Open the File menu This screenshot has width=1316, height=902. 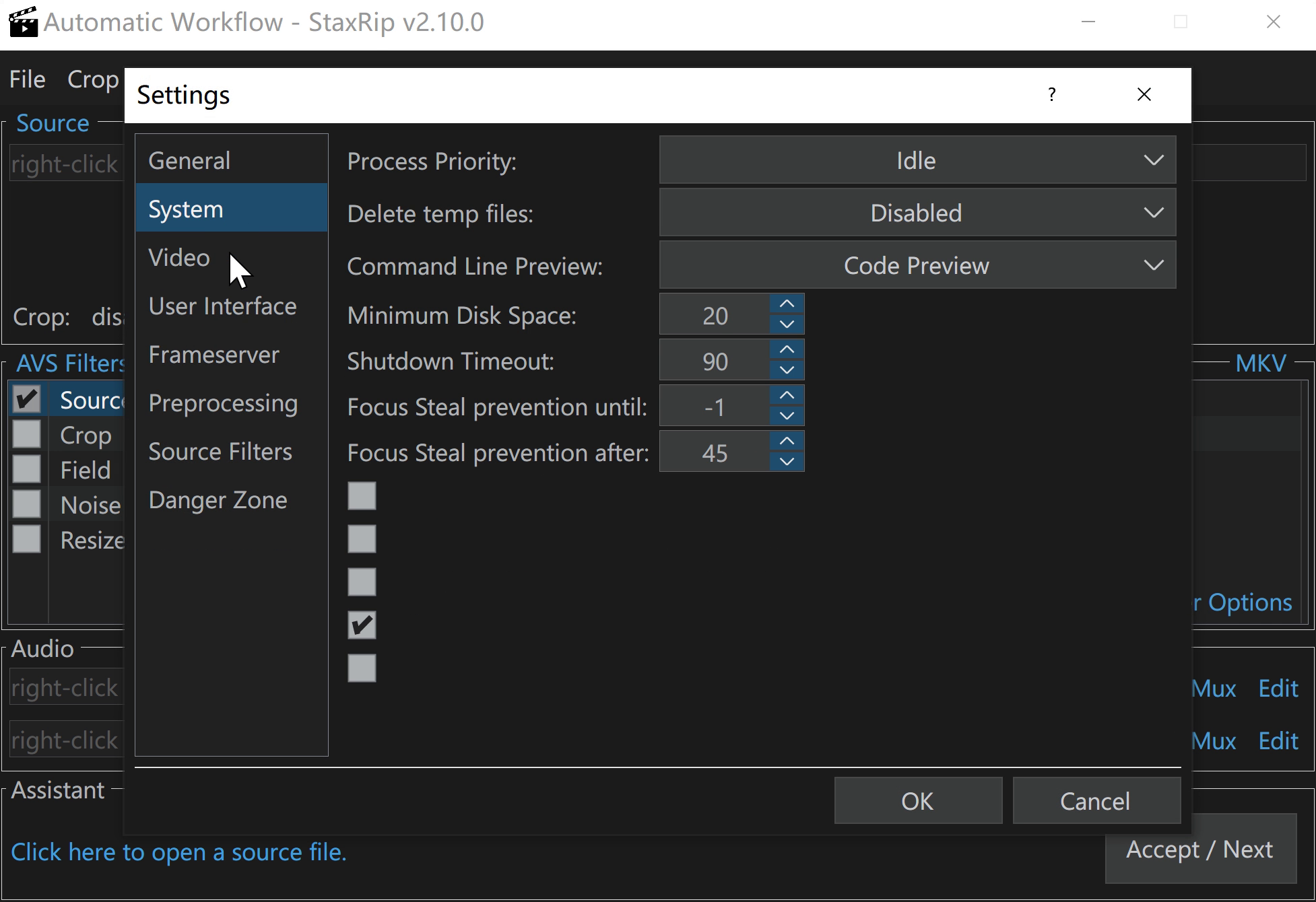[x=27, y=79]
